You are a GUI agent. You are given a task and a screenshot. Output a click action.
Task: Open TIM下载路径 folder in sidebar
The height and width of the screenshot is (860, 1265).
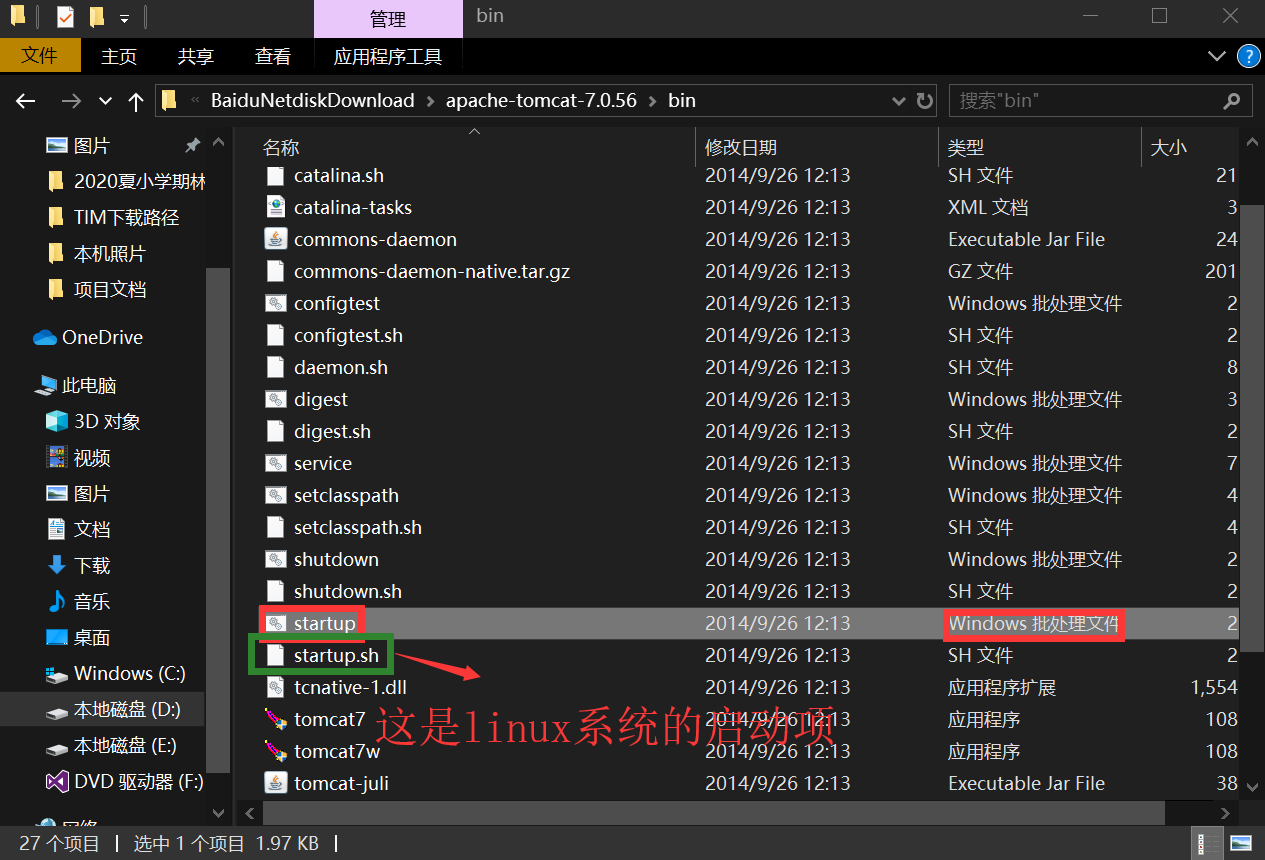click(x=126, y=218)
